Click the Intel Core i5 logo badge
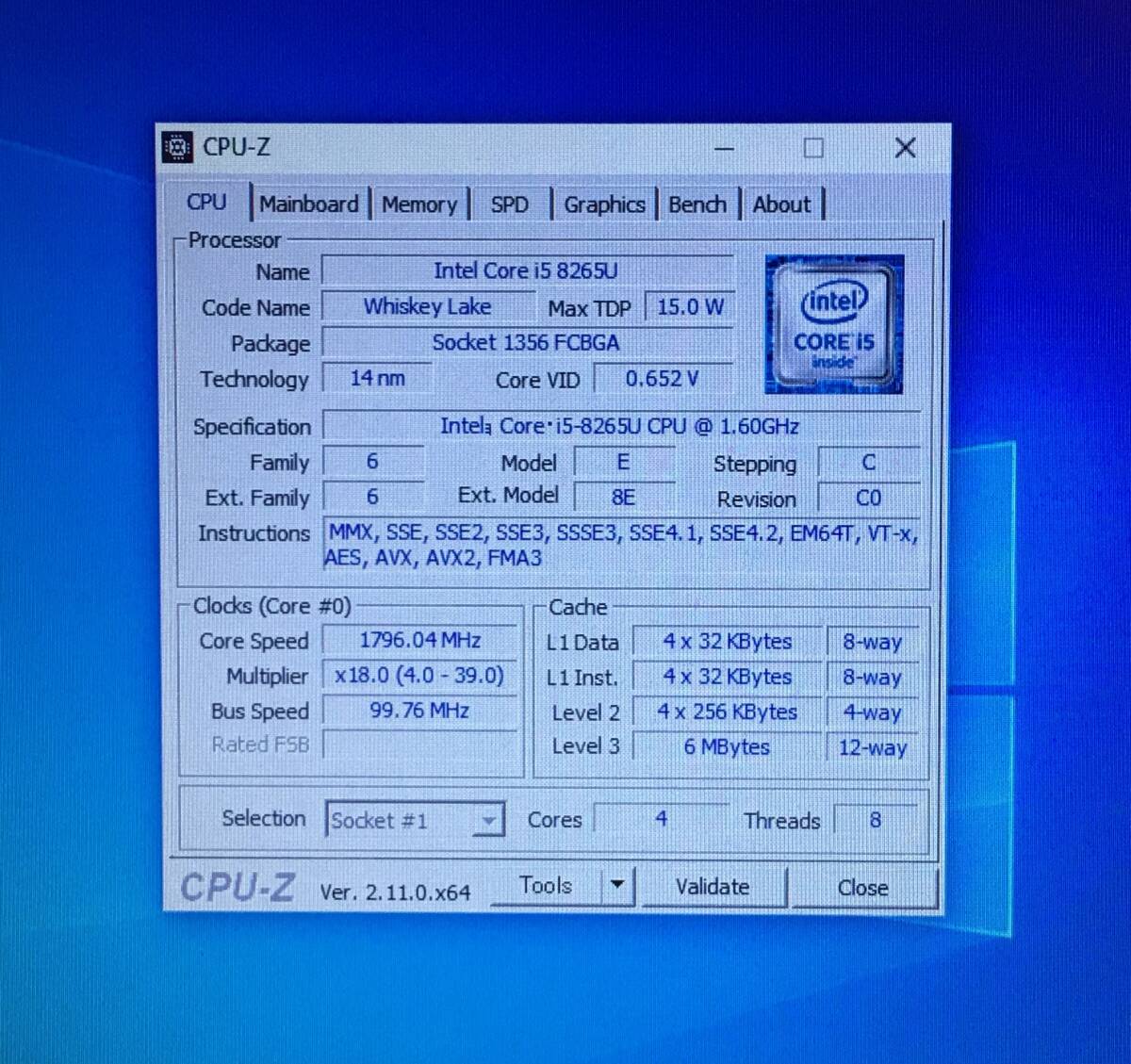 [x=834, y=324]
